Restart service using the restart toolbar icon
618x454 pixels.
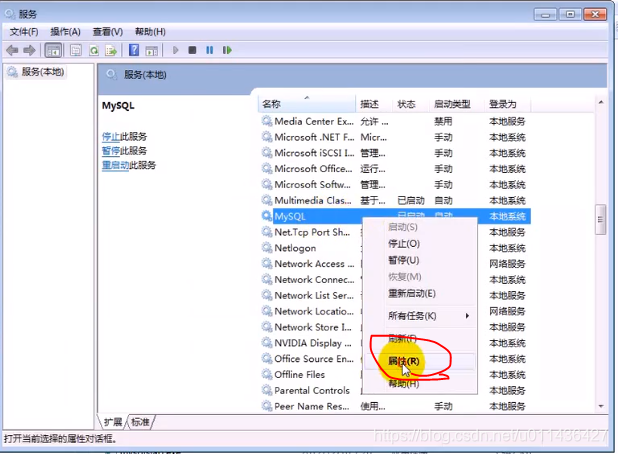[227, 50]
